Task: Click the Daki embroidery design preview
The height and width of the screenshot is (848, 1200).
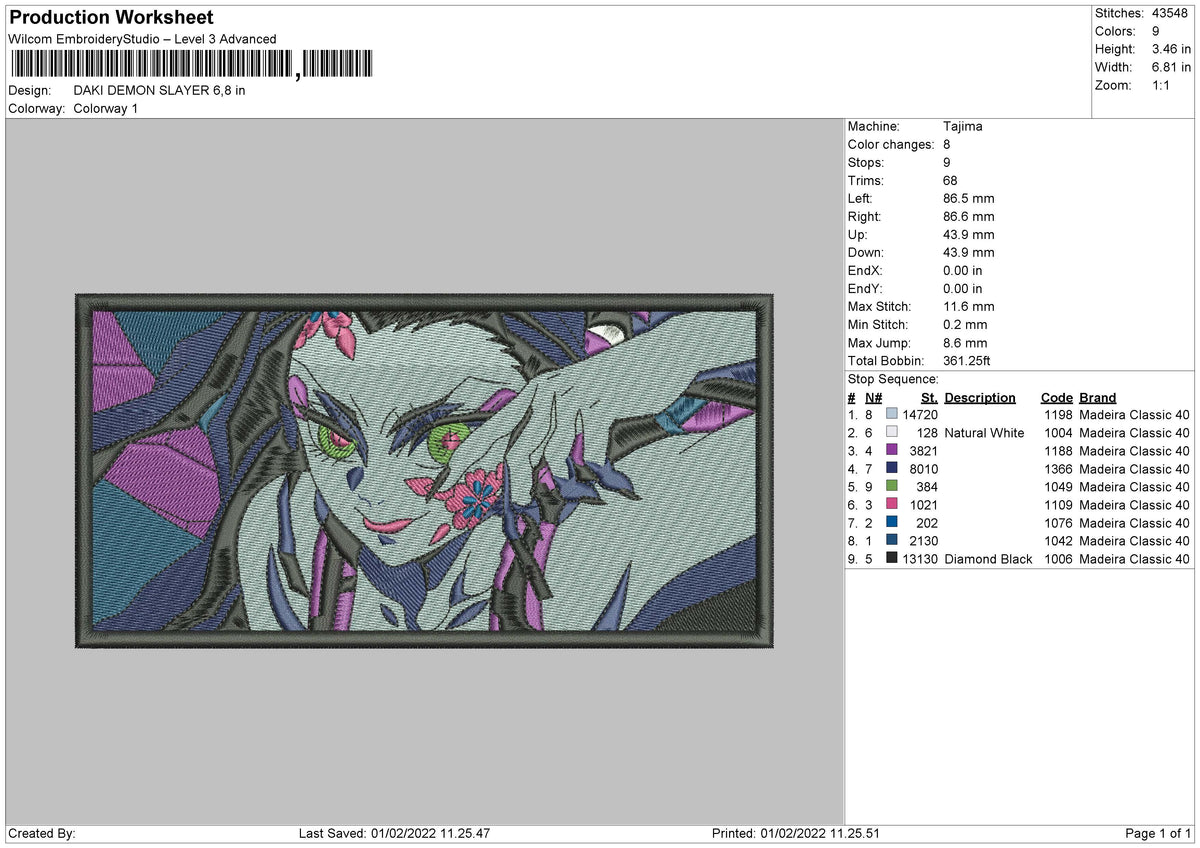Action: [425, 470]
